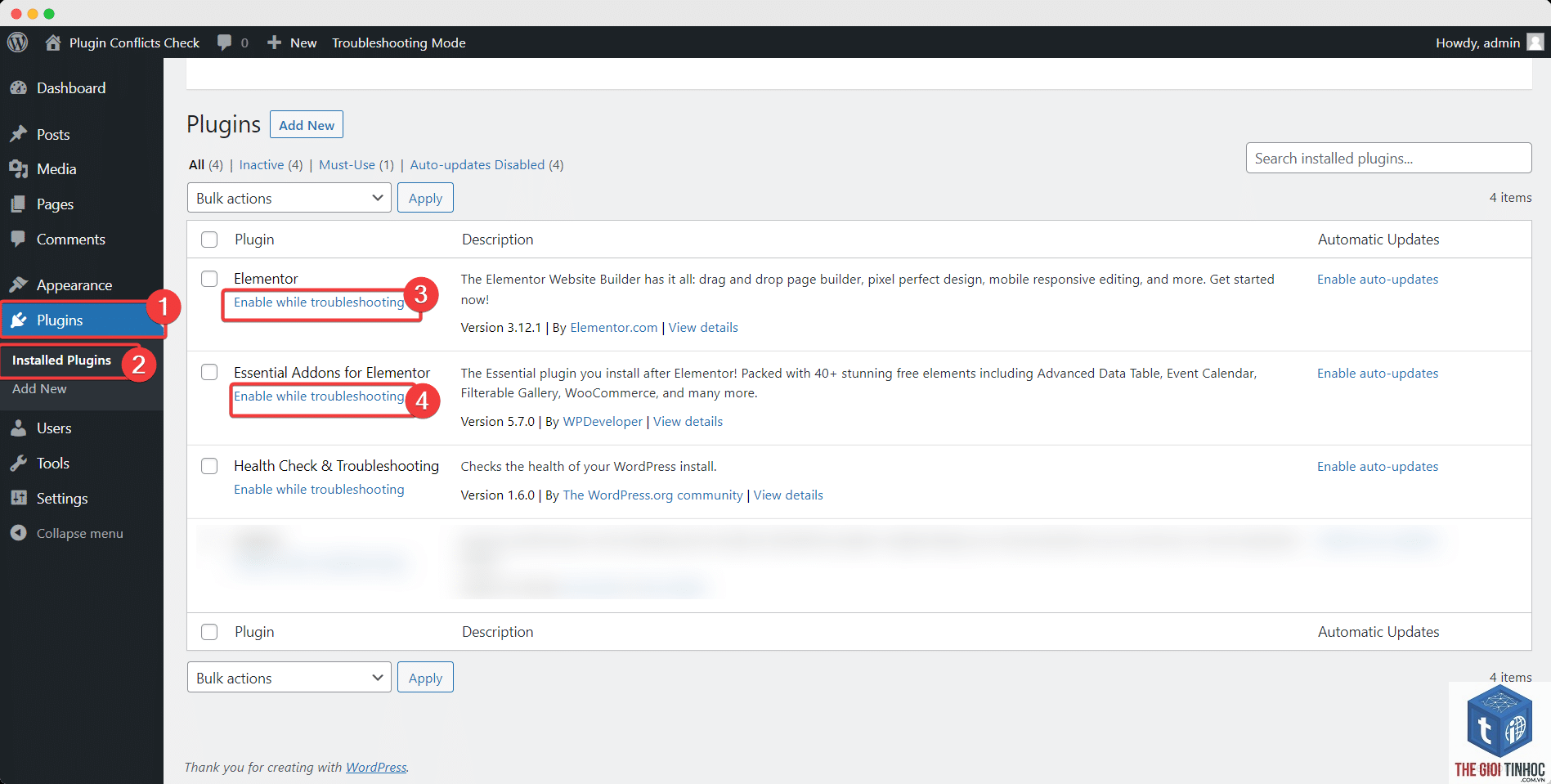This screenshot has width=1551, height=784.
Task: Open Tools menu item
Action: click(53, 464)
